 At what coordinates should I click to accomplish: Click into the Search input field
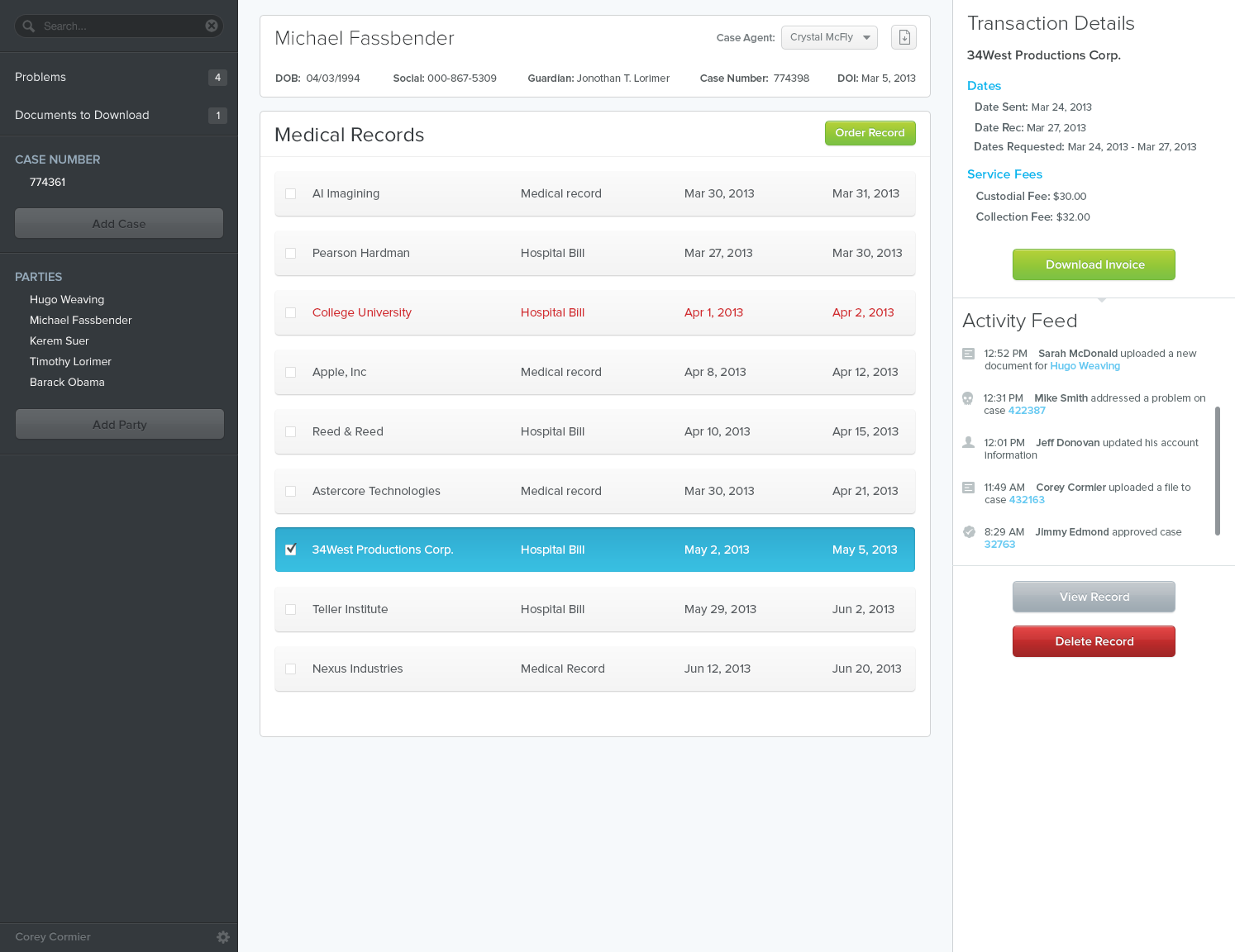[120, 26]
